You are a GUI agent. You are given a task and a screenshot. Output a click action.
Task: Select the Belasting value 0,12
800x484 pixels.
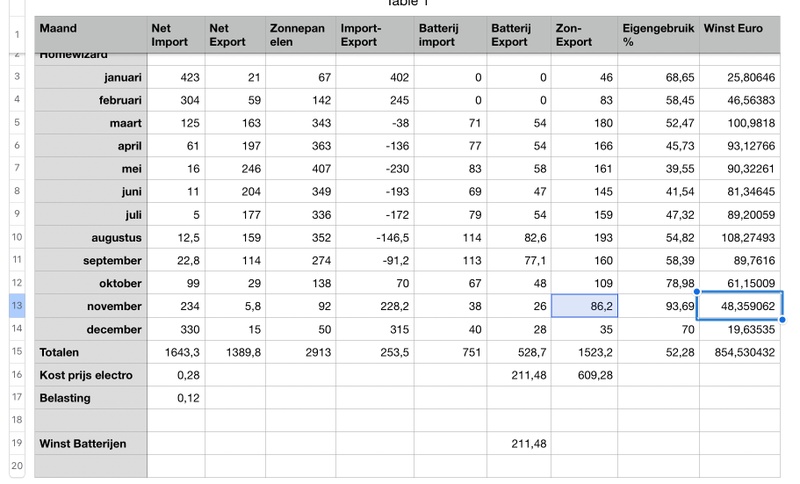(176, 398)
